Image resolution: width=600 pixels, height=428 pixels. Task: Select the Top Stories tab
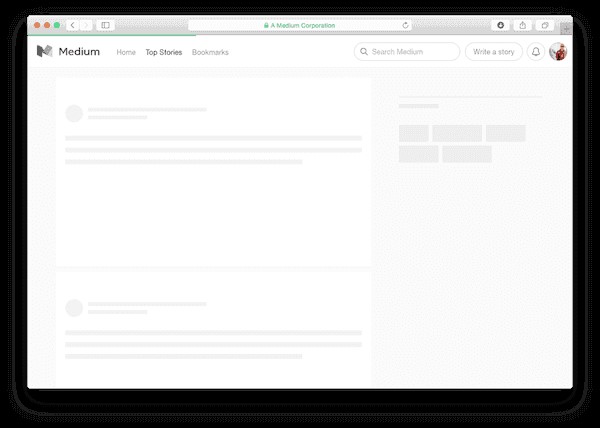click(164, 52)
